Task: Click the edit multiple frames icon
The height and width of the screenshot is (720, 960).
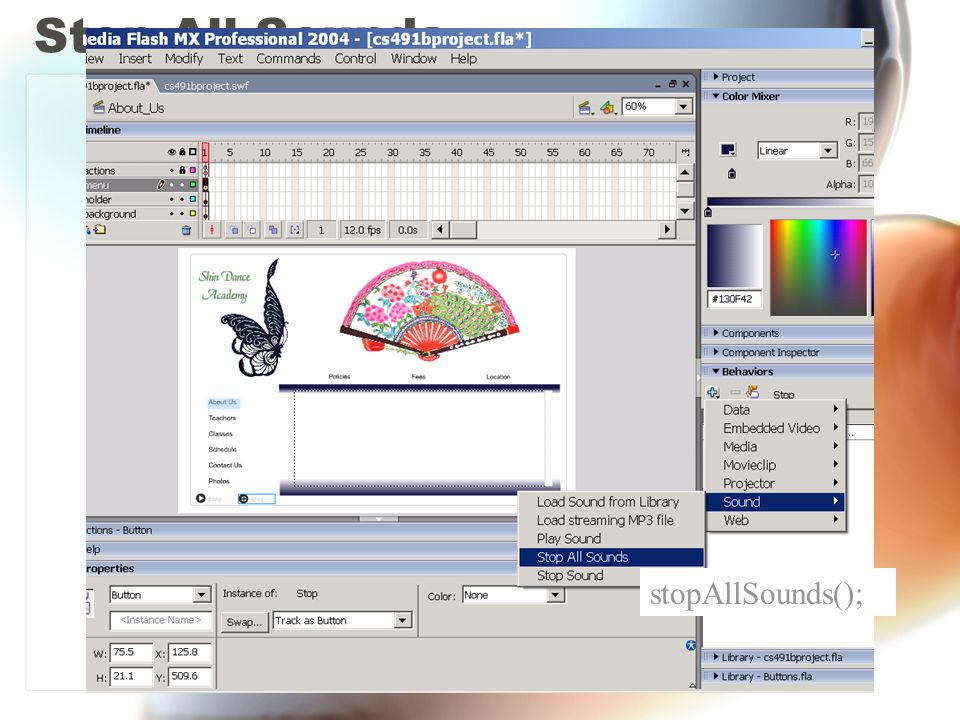Action: click(273, 230)
